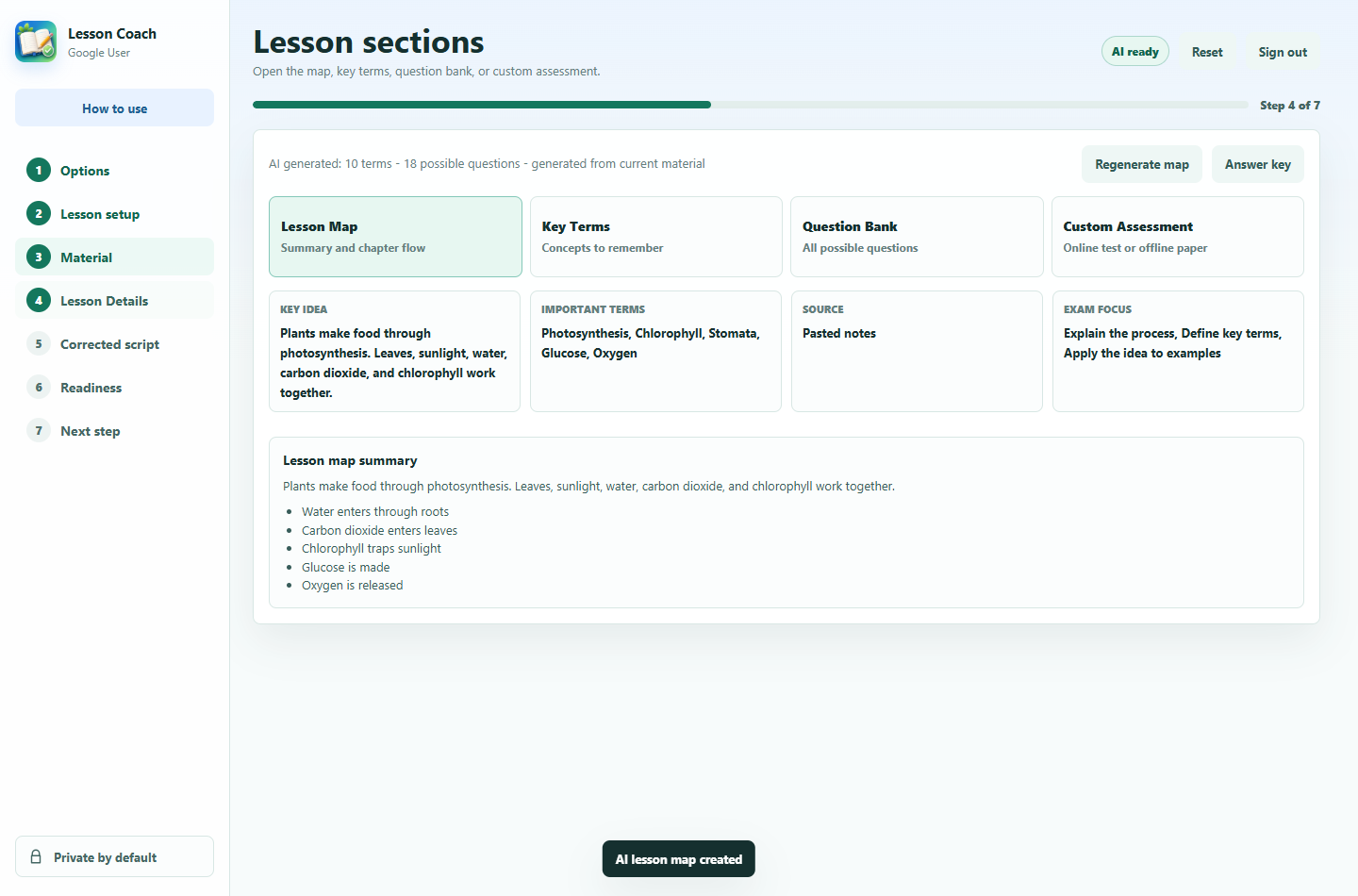
Task: Click the Key Idea card
Action: pos(394,351)
